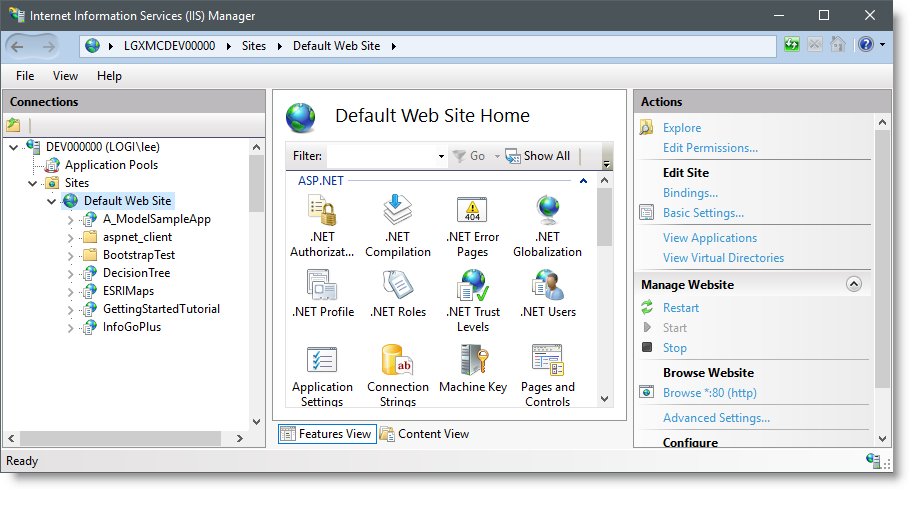Switch to Content View tab
The width and height of the screenshot is (909, 512).
coord(424,434)
